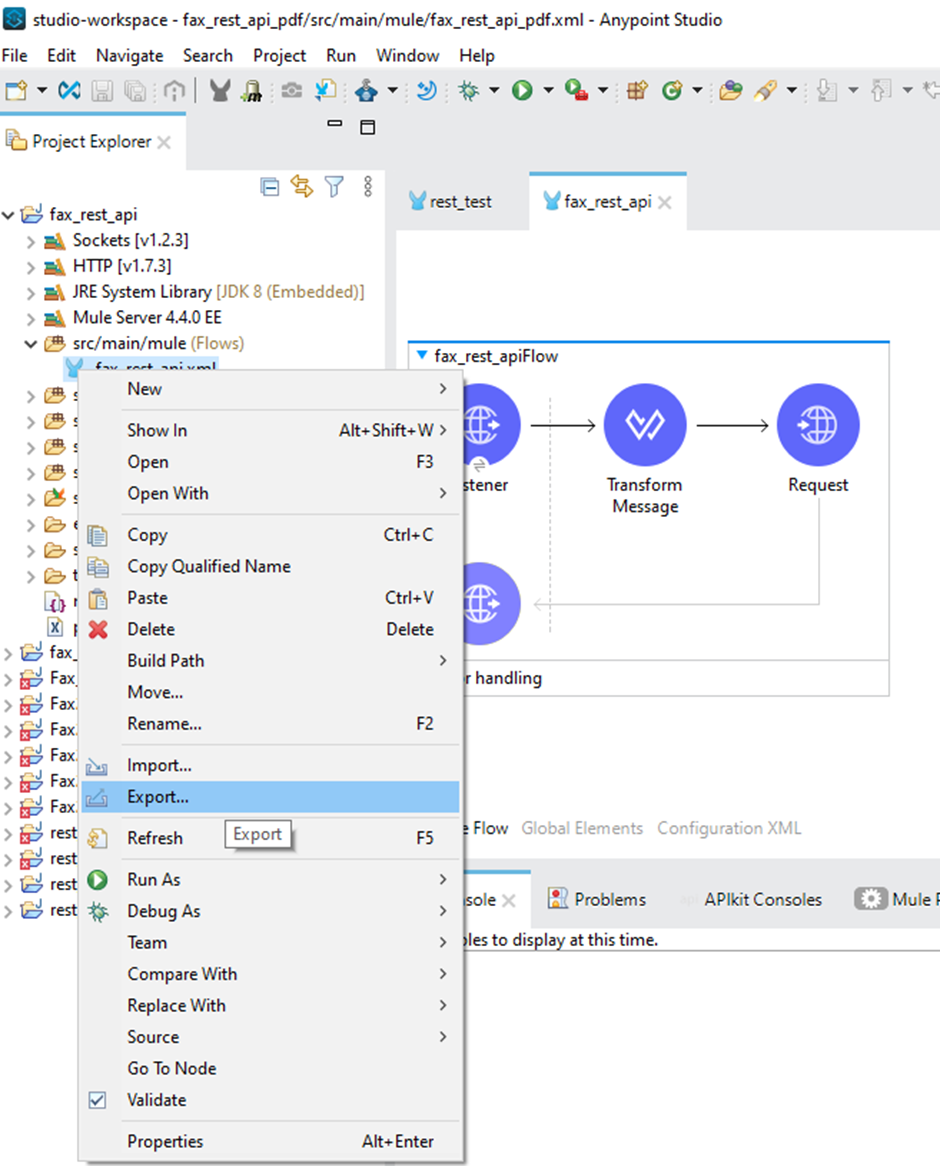Click Delete in the context menu
940x1166 pixels.
pos(151,629)
